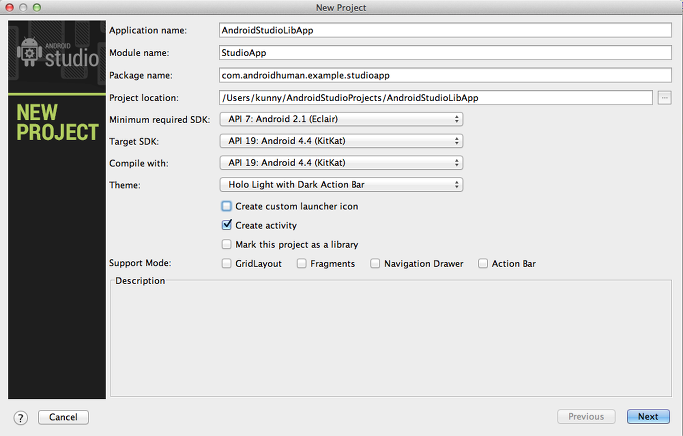
Task: Click the Cancel button
Action: tap(64, 417)
